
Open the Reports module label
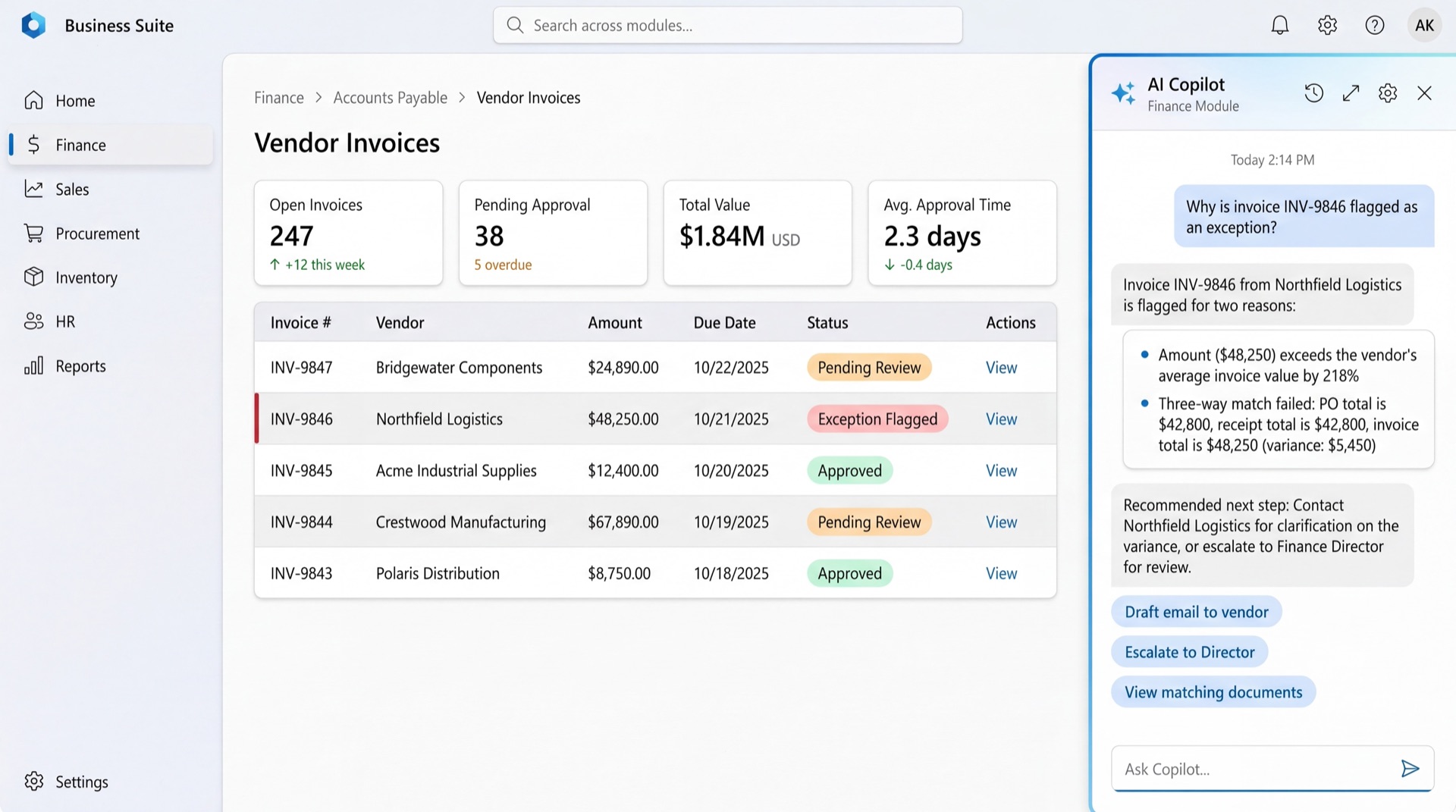[x=80, y=366]
